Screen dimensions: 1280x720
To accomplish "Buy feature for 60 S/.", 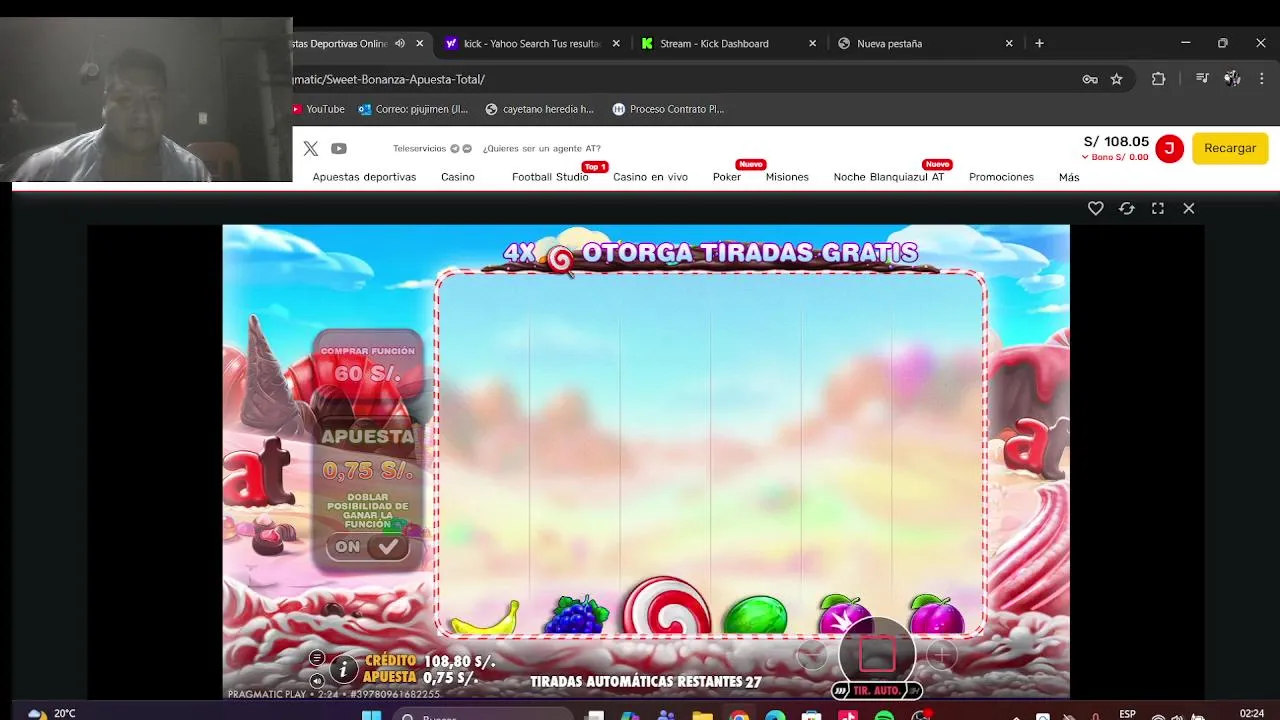I will (x=368, y=365).
